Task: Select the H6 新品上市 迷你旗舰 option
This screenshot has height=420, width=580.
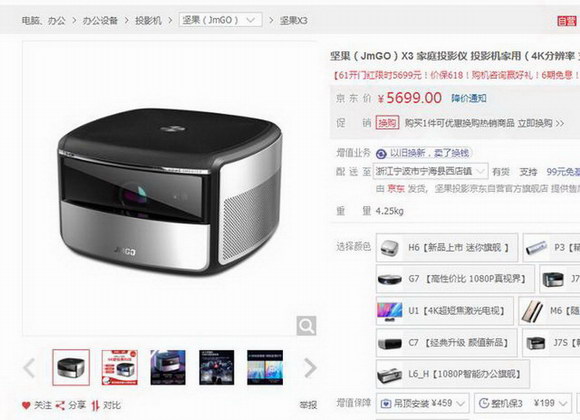Action: 447,248
